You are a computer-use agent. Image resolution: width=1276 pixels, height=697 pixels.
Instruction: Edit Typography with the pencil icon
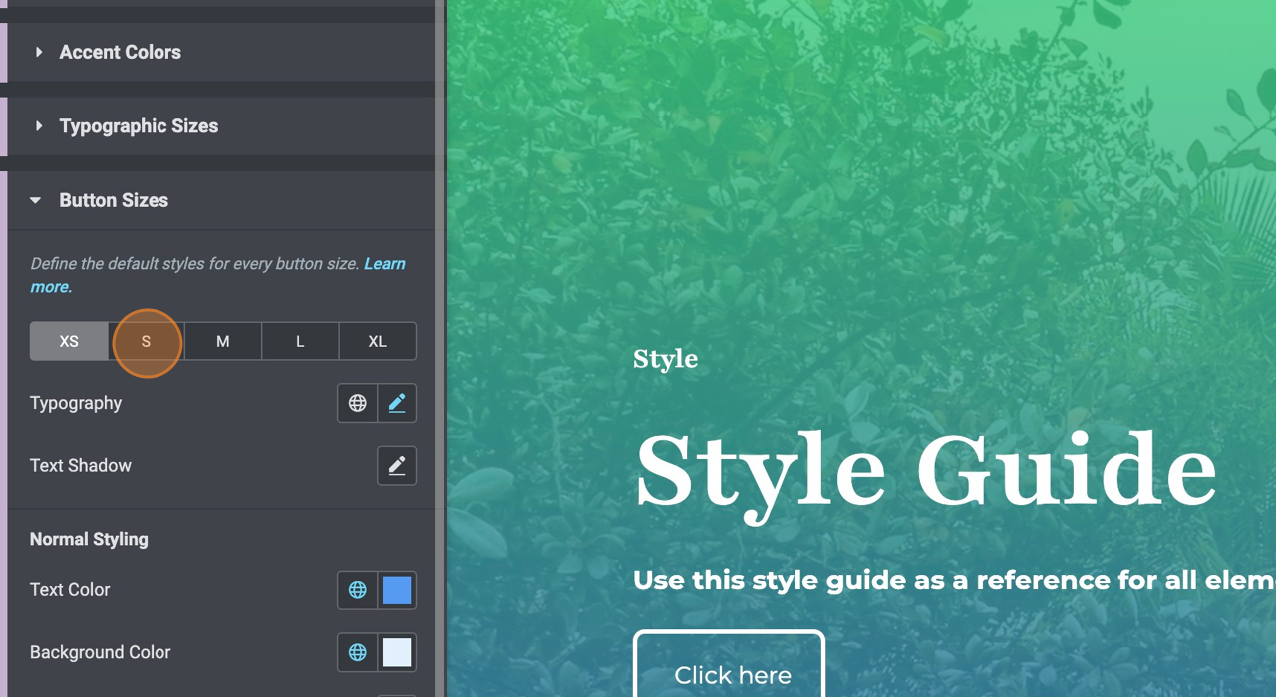coord(397,403)
